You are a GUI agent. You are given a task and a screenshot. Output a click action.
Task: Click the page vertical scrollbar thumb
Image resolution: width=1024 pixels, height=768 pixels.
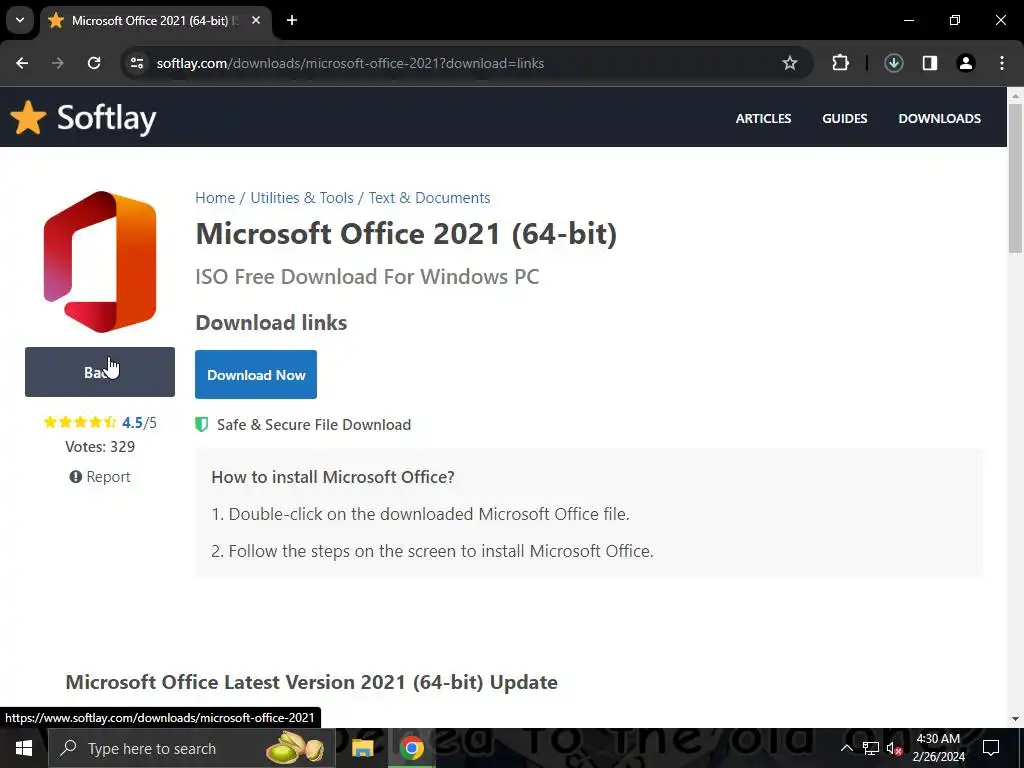tap(1015, 178)
